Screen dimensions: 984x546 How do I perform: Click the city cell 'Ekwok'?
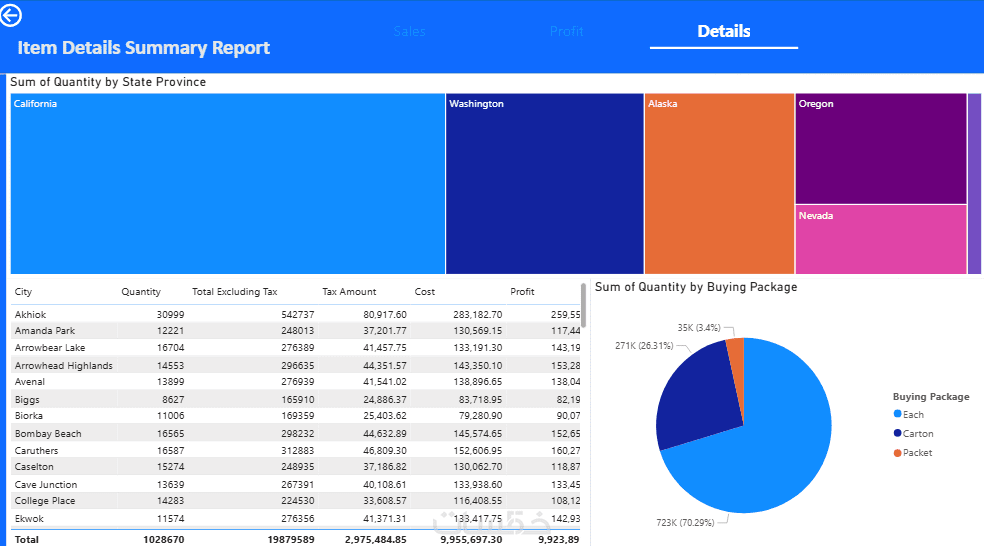click(29, 518)
